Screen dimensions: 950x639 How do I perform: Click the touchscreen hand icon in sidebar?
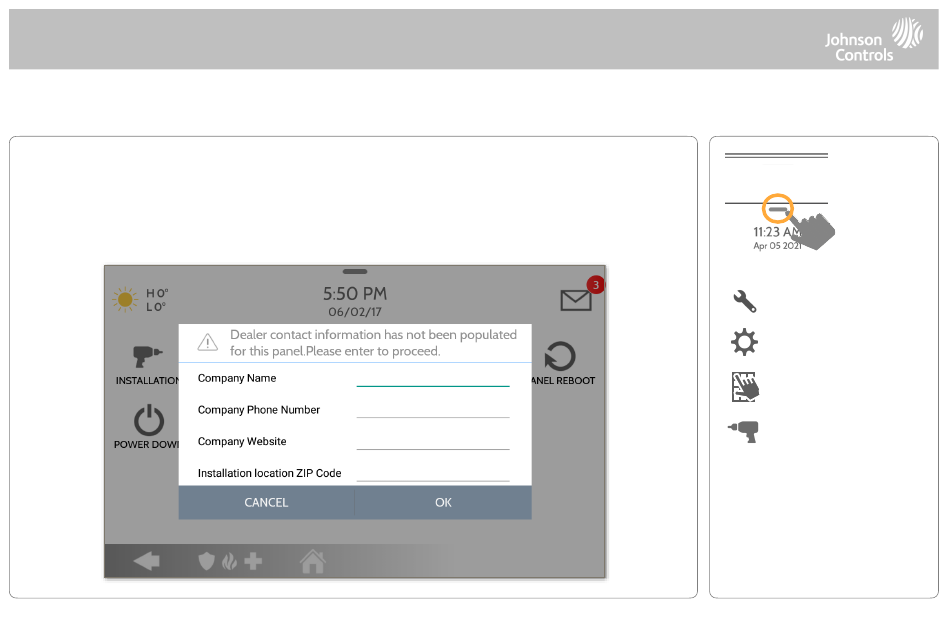click(x=745, y=387)
